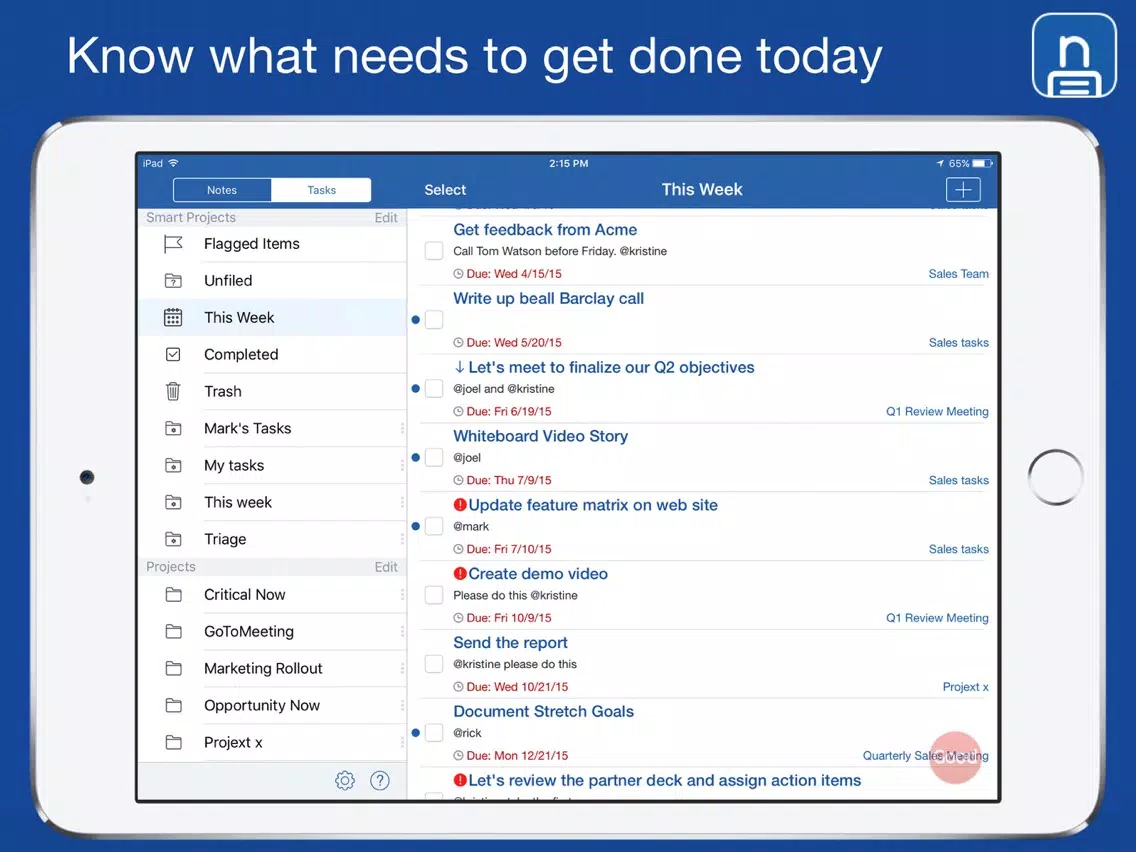Open the help question mark icon

[x=380, y=781]
